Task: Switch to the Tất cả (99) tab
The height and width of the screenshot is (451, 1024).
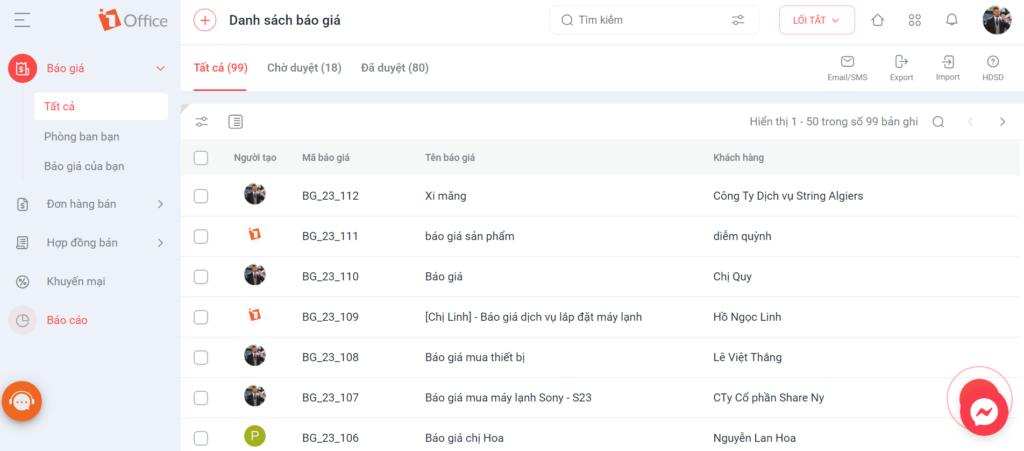Action: [x=221, y=68]
